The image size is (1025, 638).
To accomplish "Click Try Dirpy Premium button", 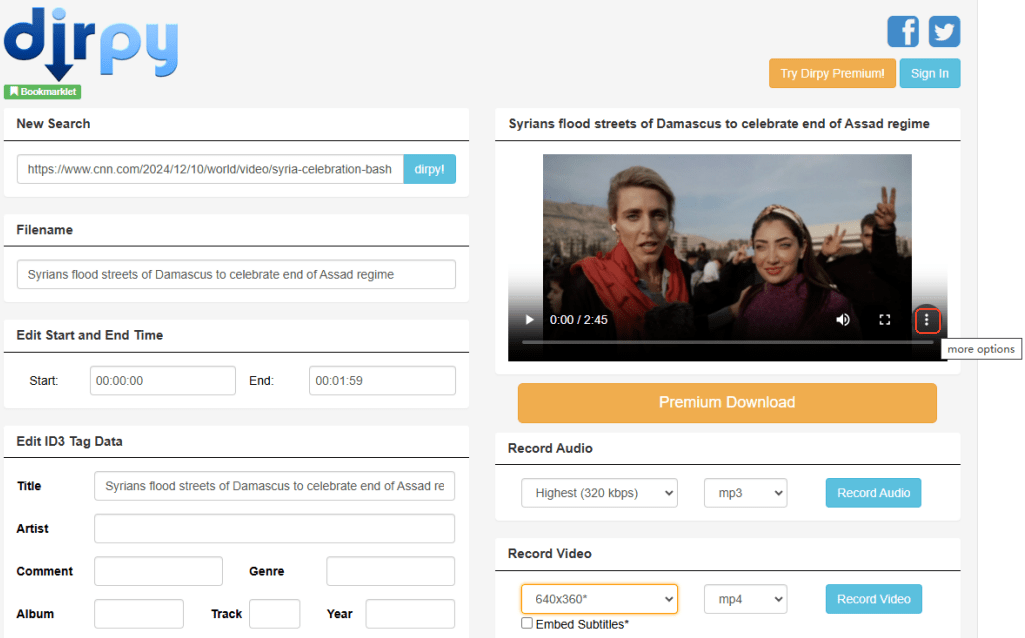I will (832, 73).
